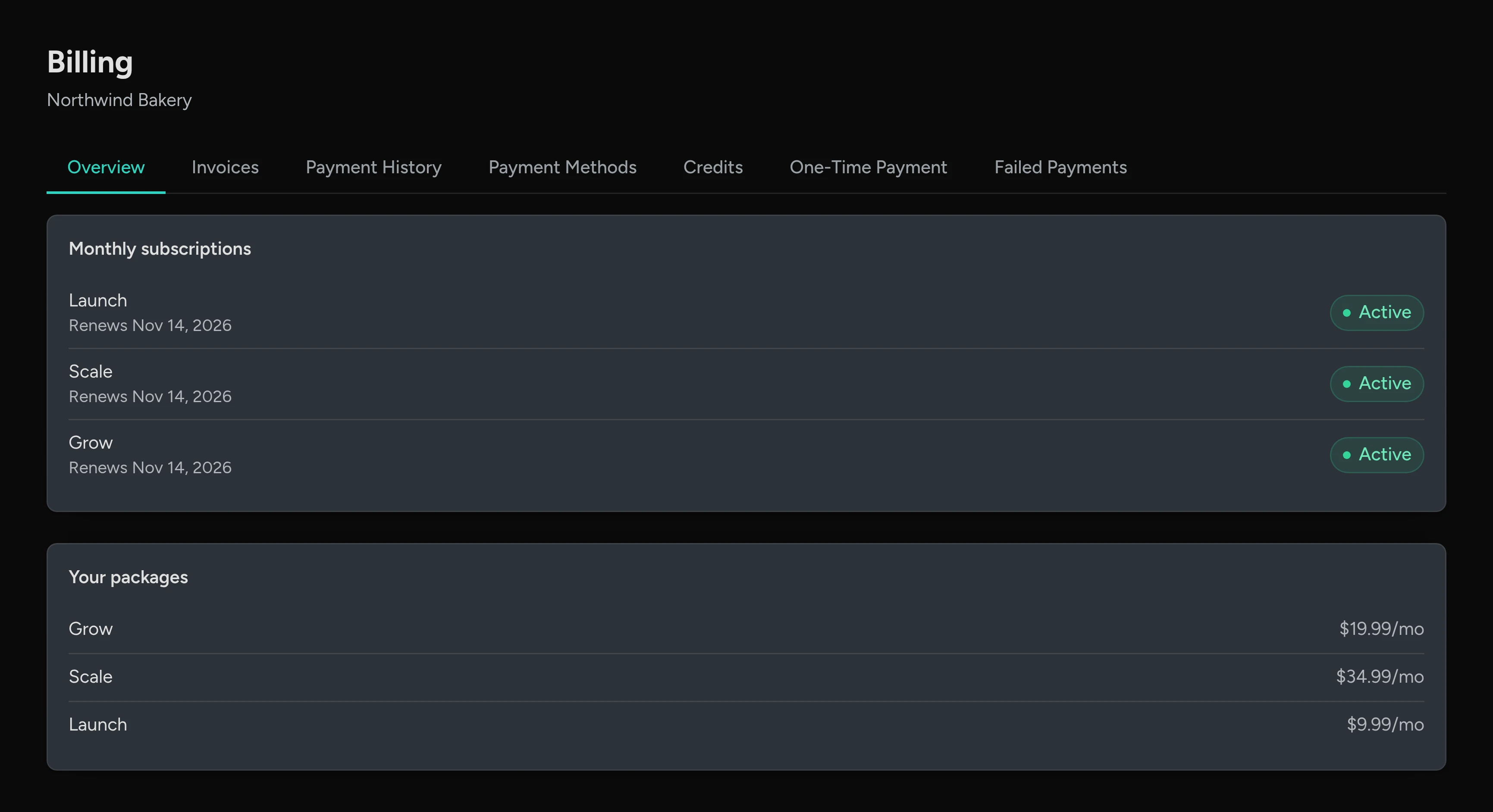Open the One-Time Payment tab
This screenshot has width=1493, height=812.
coord(868,167)
